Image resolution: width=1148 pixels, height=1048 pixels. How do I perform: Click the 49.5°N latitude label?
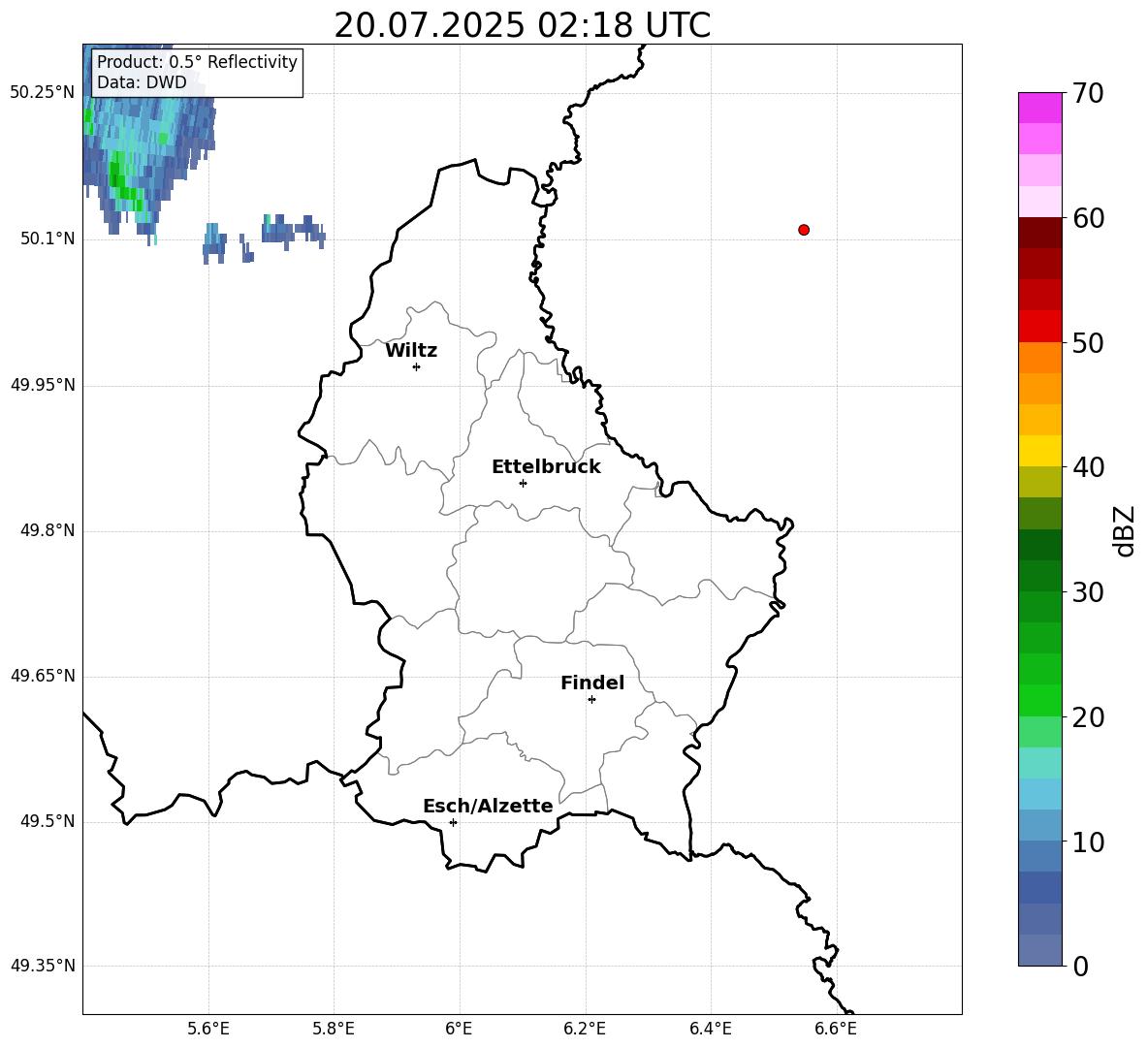point(48,821)
